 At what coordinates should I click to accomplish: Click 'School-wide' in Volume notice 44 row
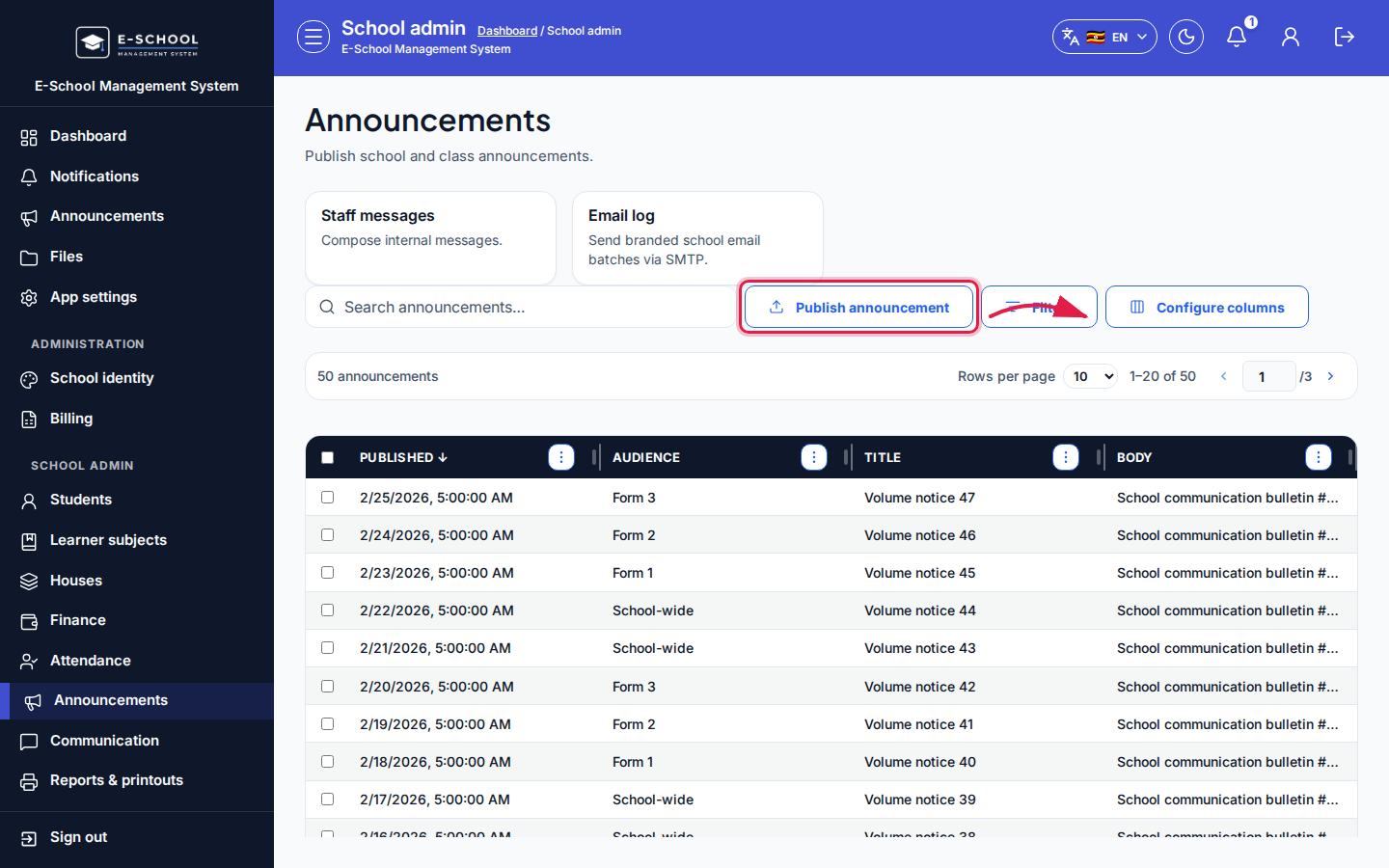coord(653,610)
